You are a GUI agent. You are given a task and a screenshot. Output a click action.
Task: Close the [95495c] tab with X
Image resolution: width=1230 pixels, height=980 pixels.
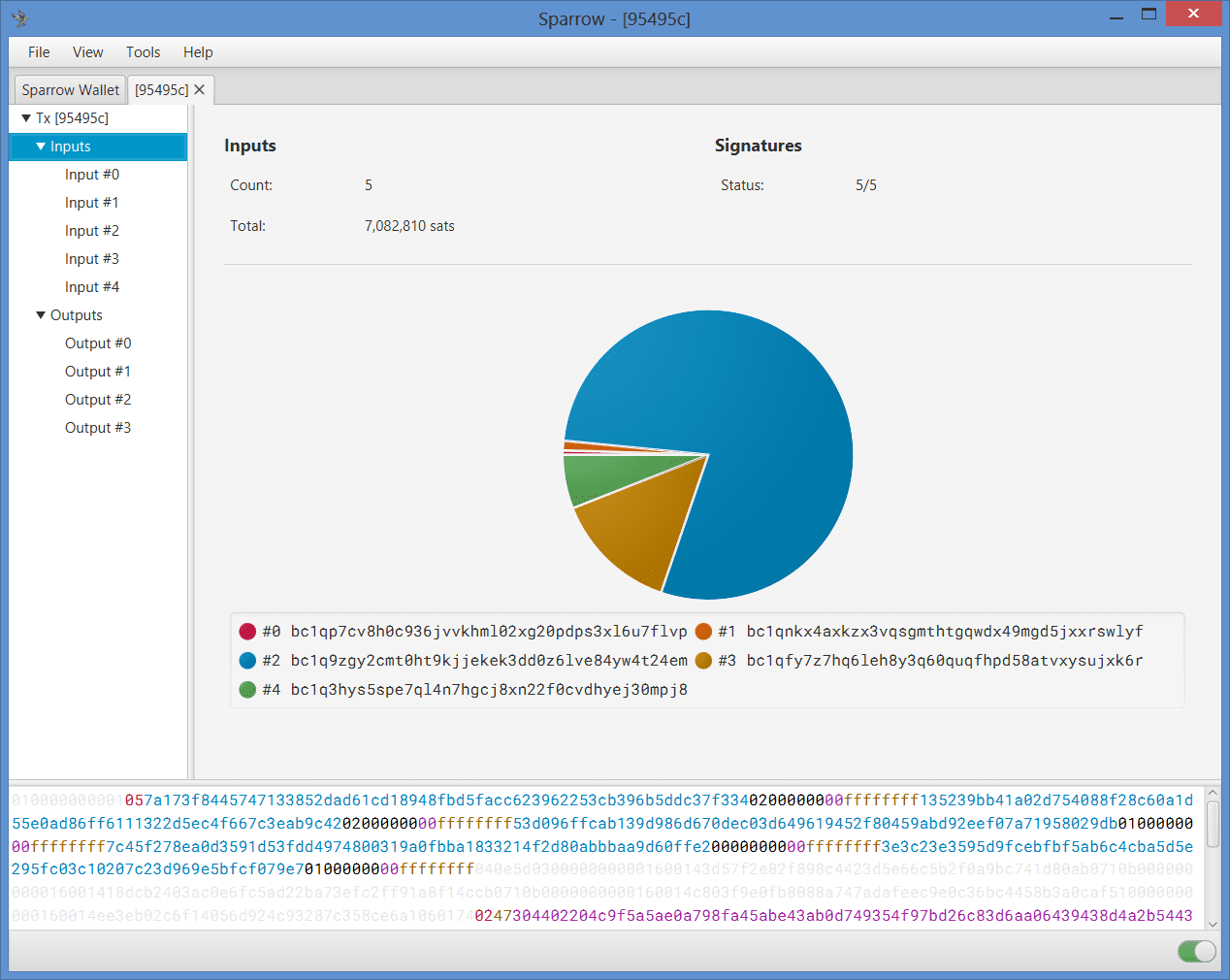pyautogui.click(x=200, y=89)
